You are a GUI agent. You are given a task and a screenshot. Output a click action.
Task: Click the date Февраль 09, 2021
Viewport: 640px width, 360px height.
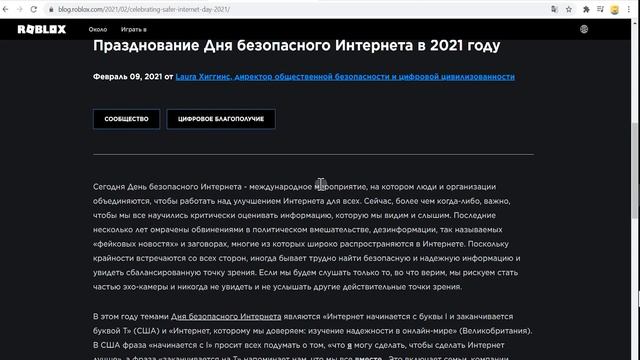[127, 77]
